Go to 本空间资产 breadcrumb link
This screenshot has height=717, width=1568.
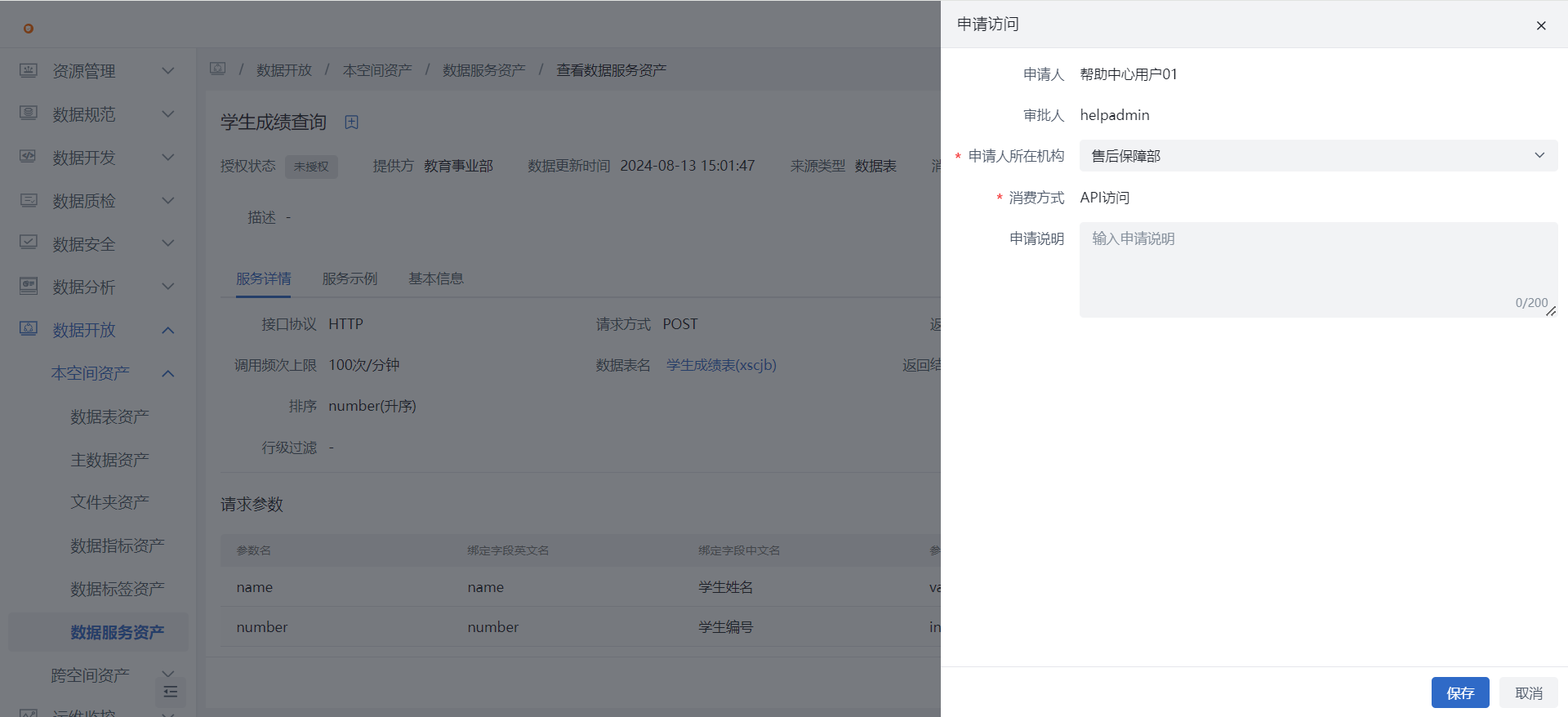377,70
